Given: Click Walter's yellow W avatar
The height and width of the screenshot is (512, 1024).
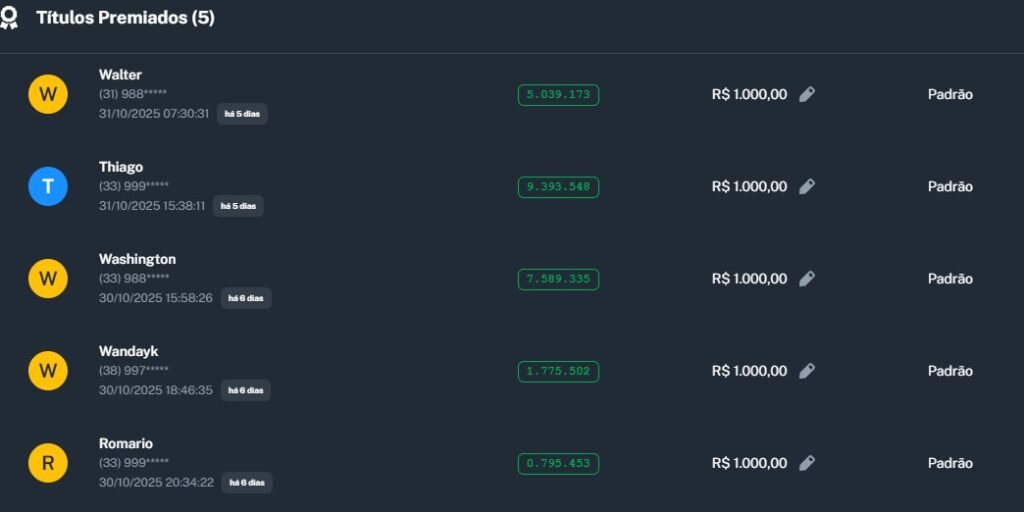Looking at the screenshot, I should [47, 94].
